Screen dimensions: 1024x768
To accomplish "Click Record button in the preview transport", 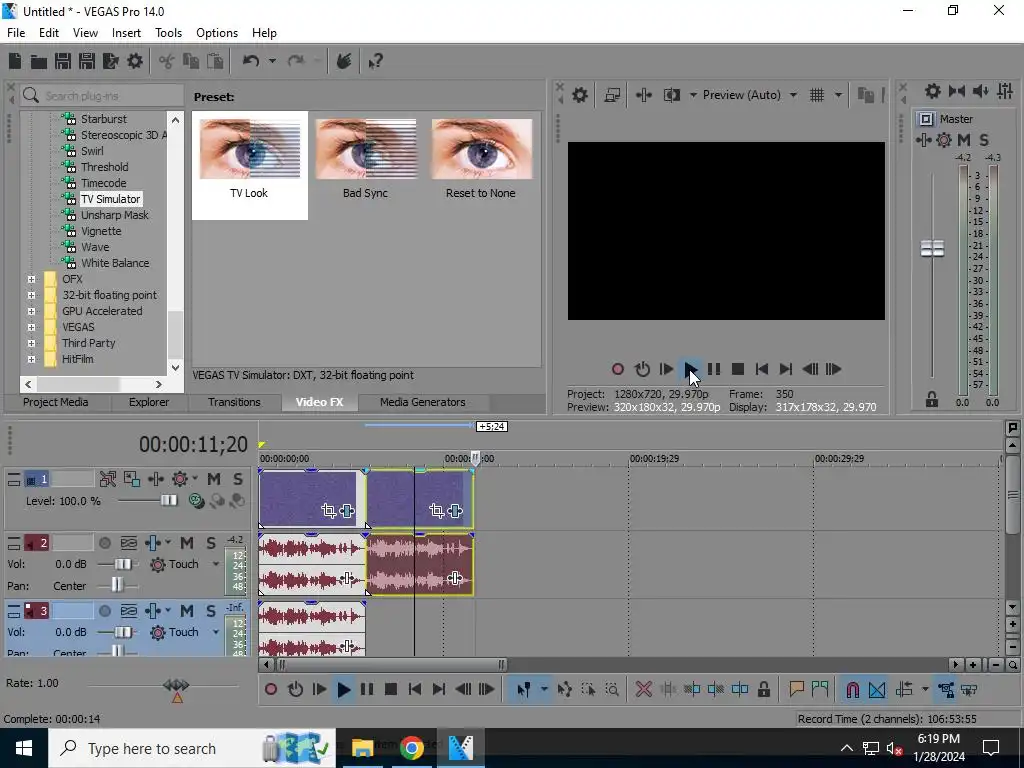I will click(x=618, y=370).
